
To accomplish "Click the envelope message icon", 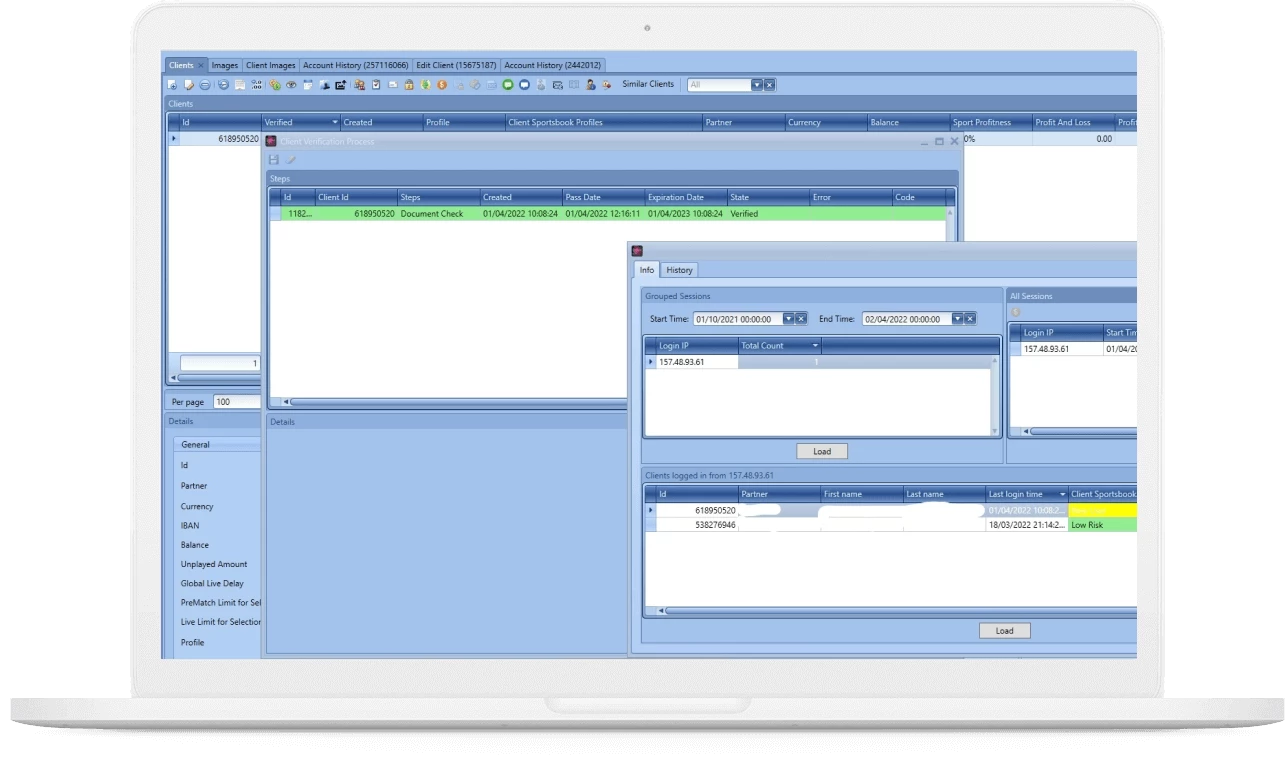I will click(394, 84).
